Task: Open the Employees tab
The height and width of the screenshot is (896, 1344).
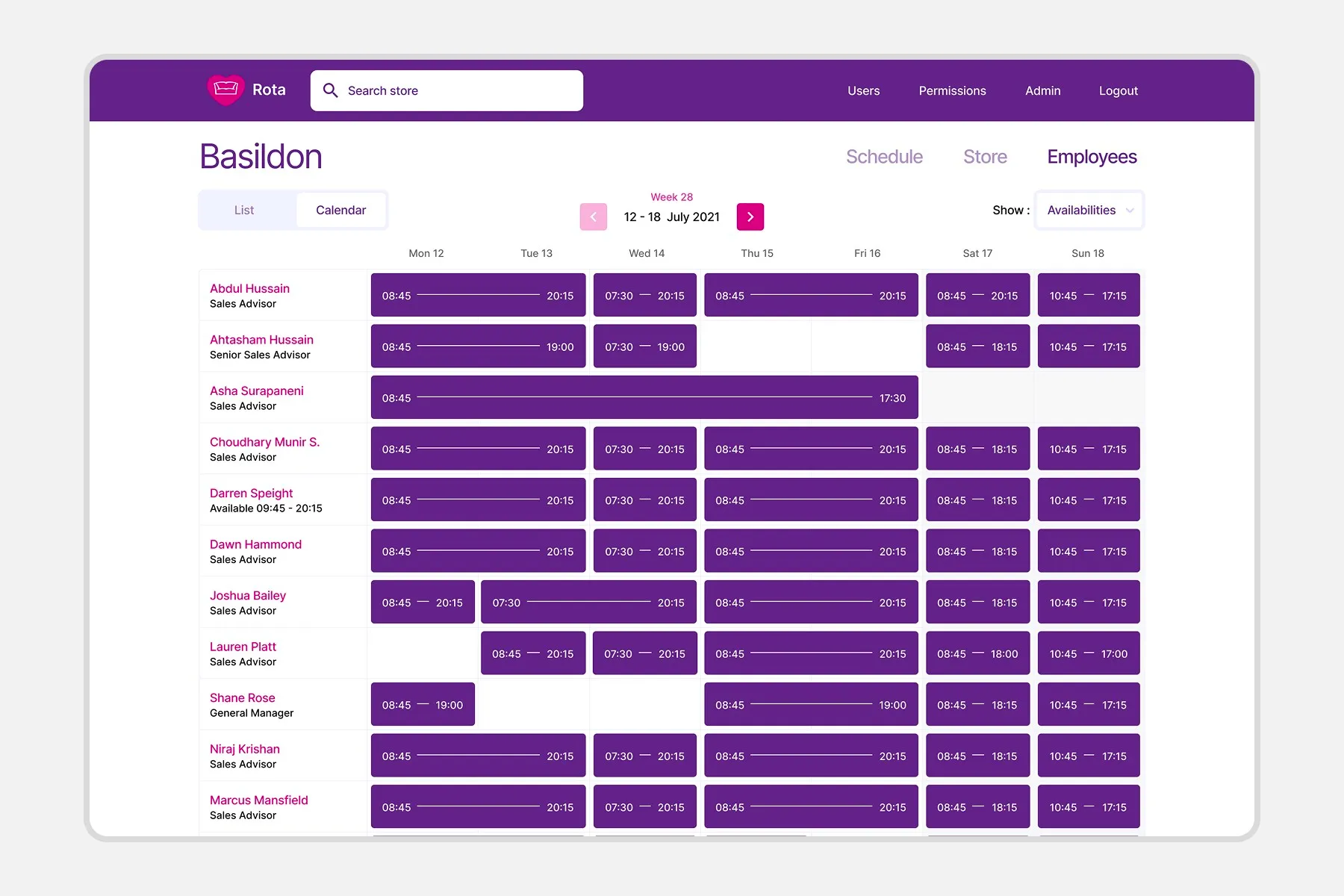Action: point(1092,157)
